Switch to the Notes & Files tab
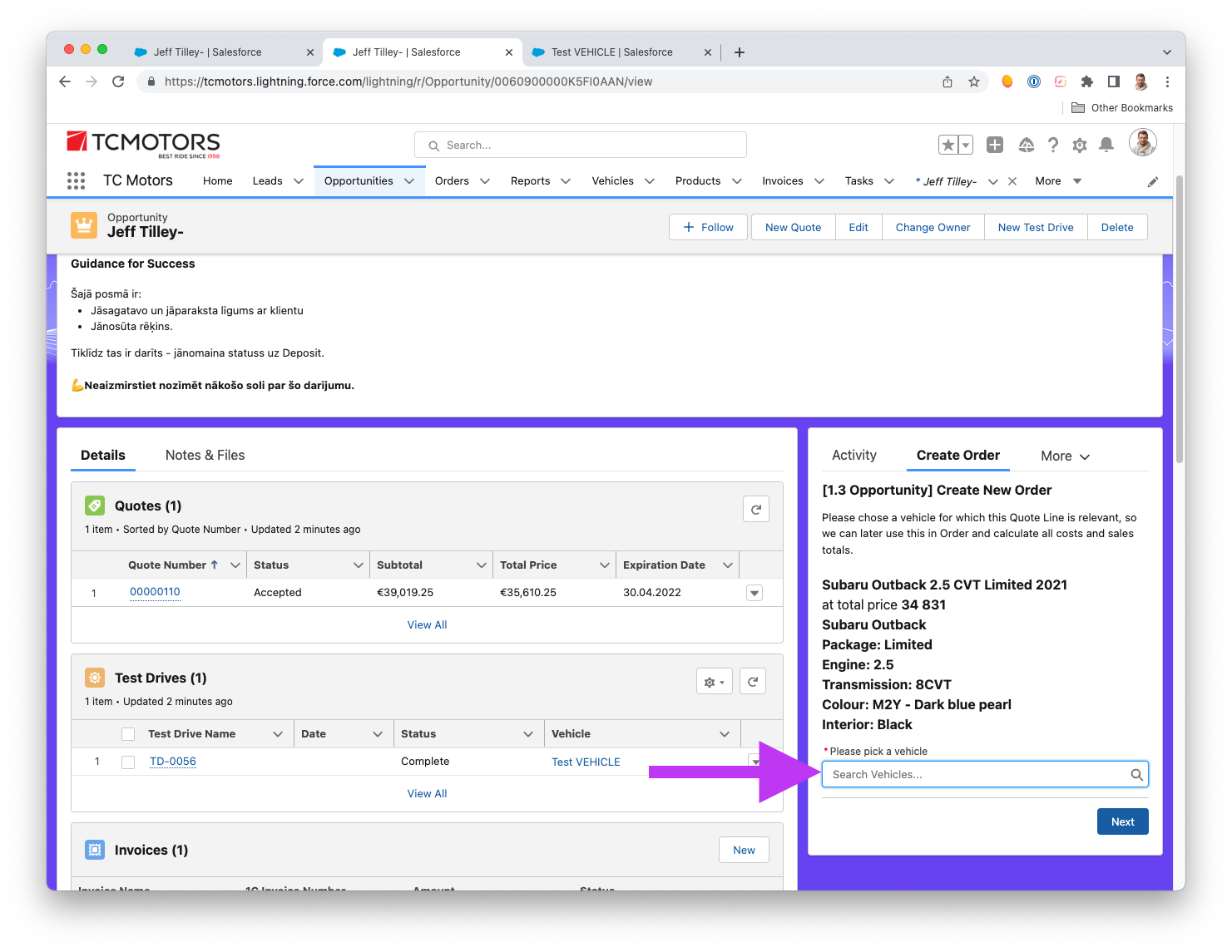 point(205,456)
